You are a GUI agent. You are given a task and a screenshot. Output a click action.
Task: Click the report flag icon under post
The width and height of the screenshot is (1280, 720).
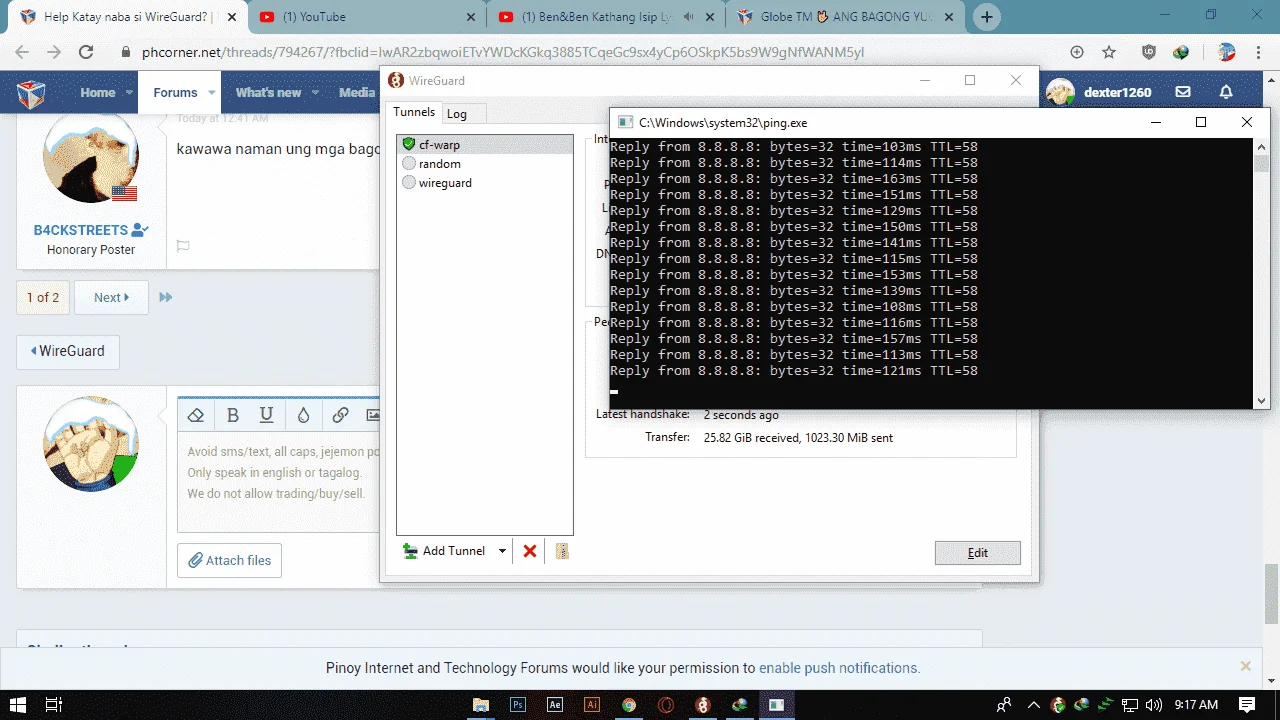tap(183, 246)
